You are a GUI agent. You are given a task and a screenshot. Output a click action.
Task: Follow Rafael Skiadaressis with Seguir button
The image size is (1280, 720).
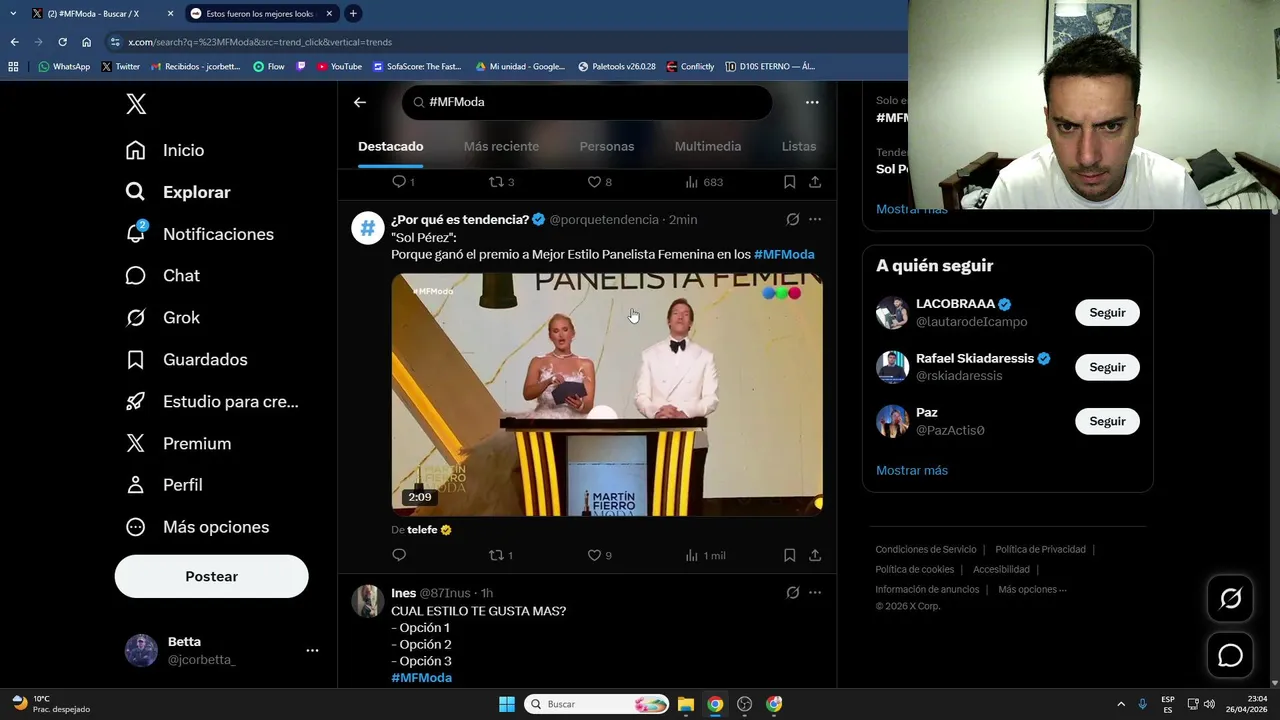(1107, 367)
